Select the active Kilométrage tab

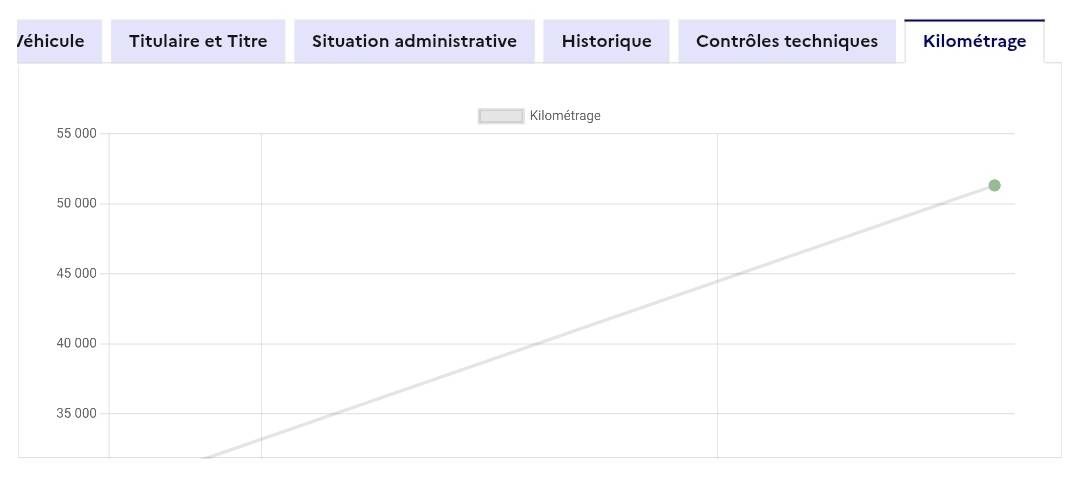tap(974, 41)
